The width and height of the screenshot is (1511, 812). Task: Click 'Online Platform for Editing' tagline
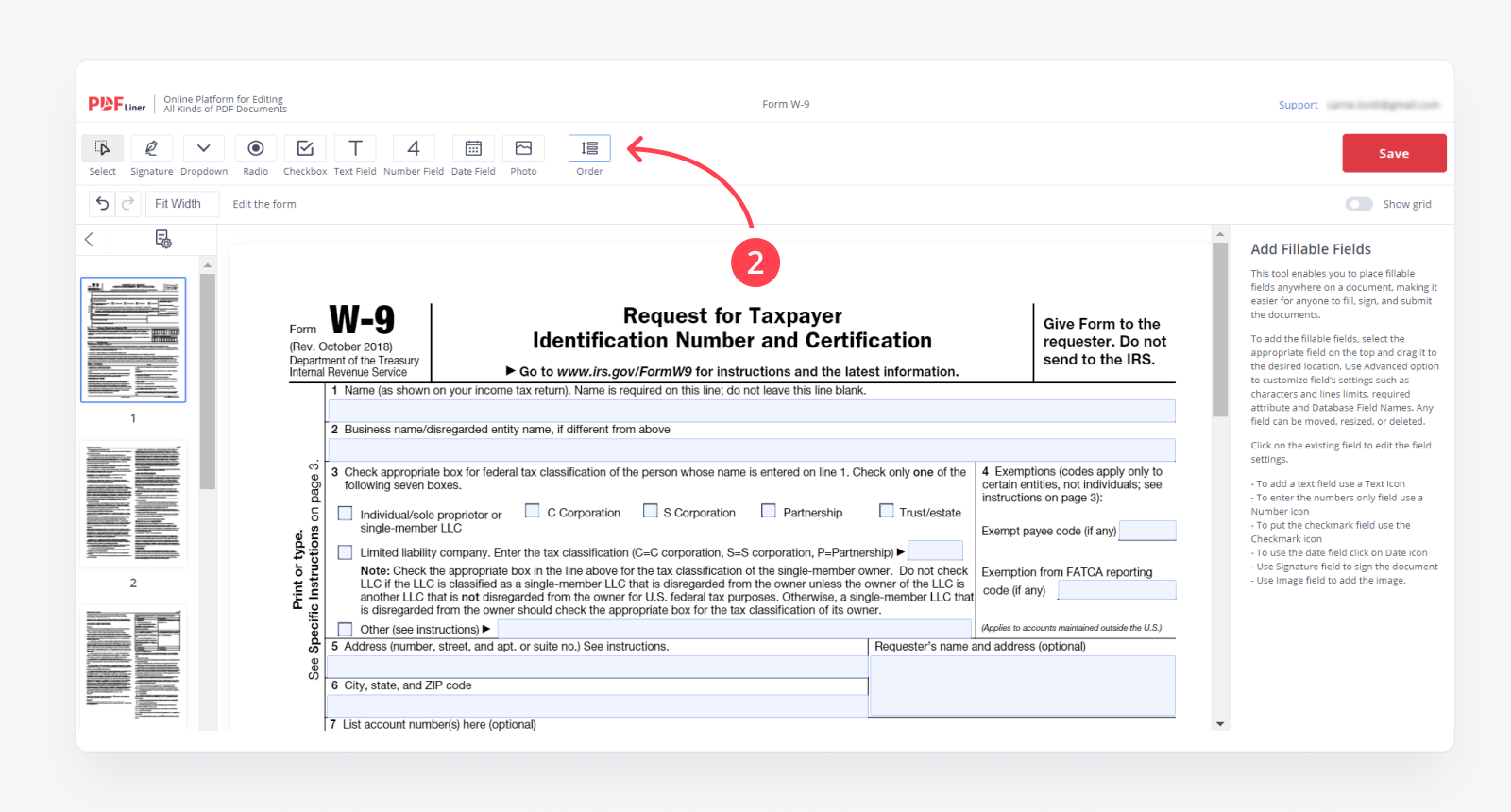tap(223, 99)
